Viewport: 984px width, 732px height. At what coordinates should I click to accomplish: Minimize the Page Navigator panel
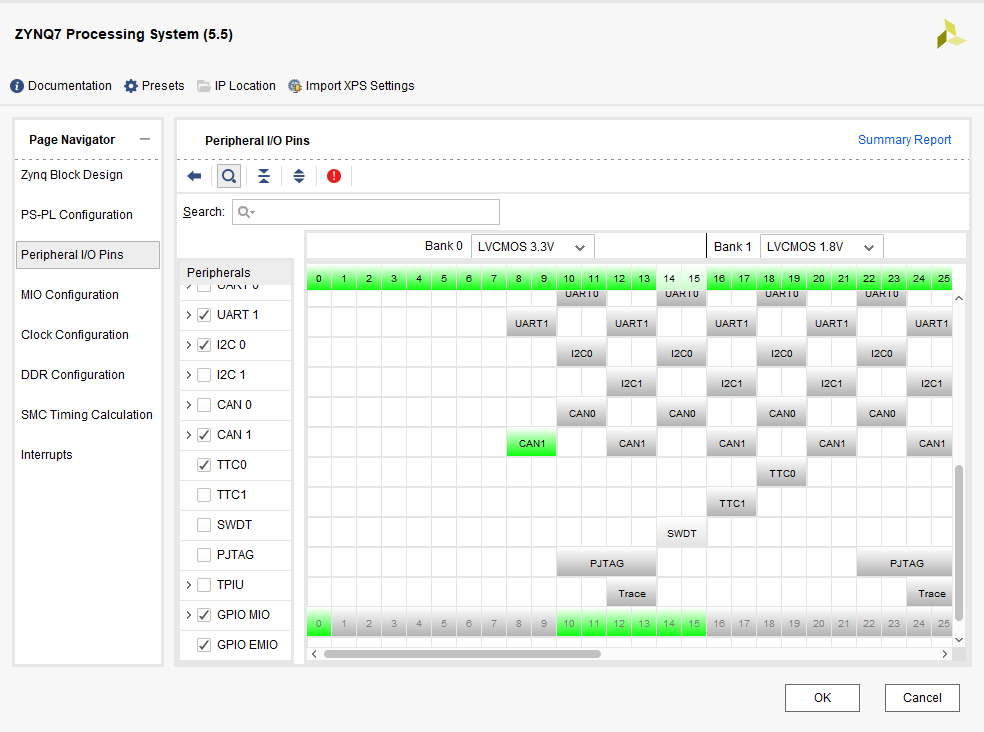(145, 139)
